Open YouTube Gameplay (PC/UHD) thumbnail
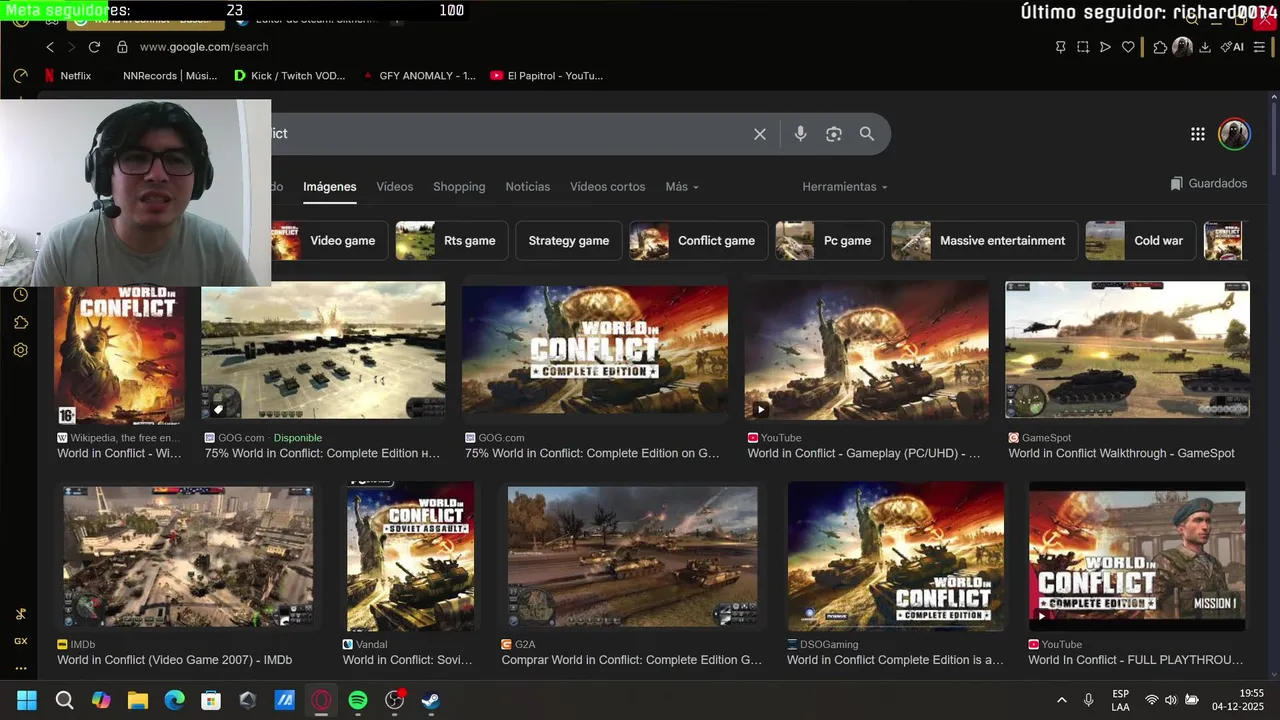The width and height of the screenshot is (1280, 720). [866, 350]
